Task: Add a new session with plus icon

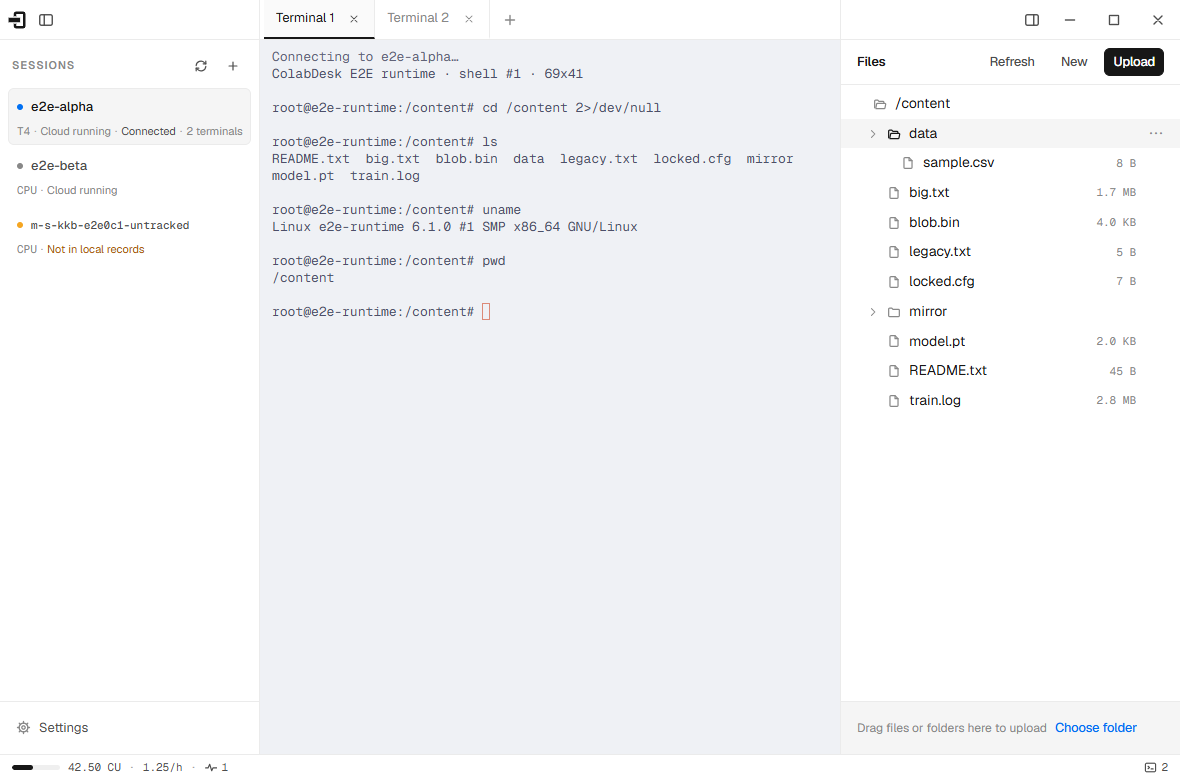Action: coord(233,66)
